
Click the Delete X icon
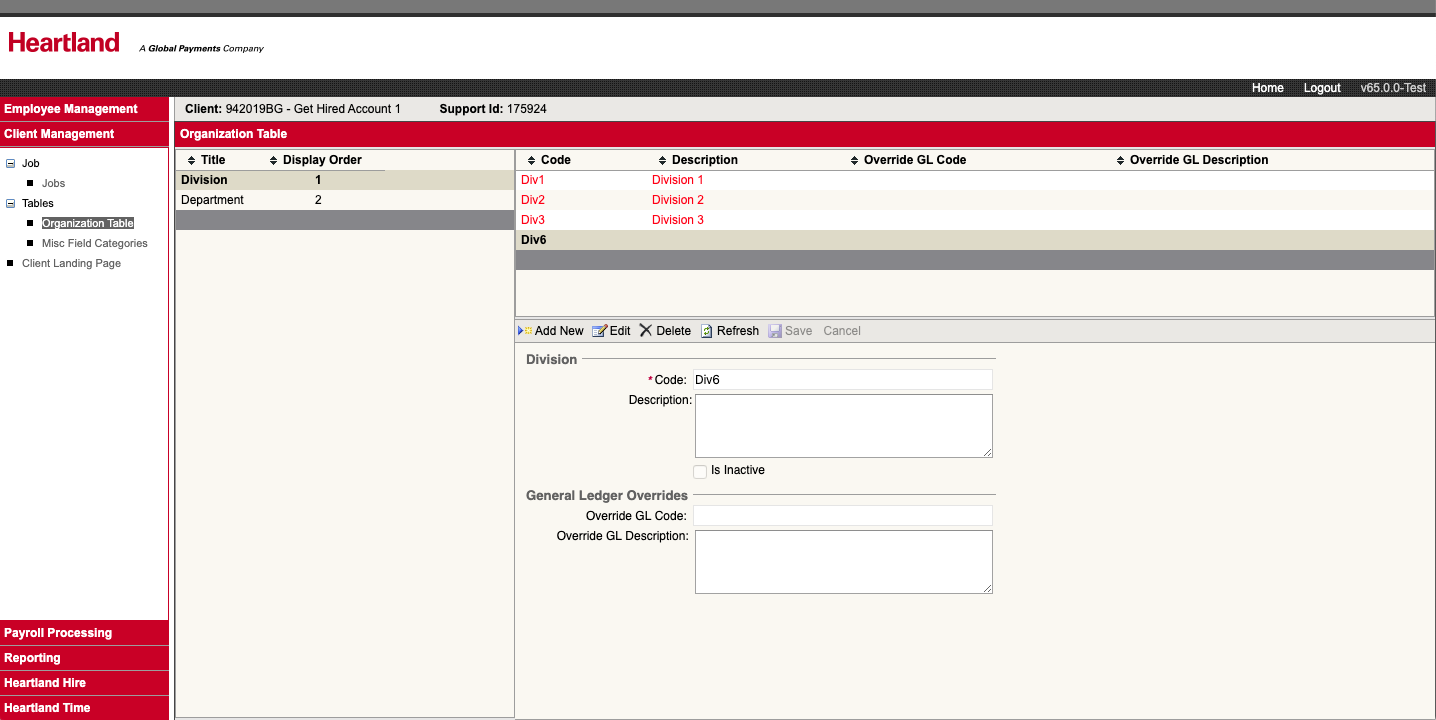click(x=647, y=330)
